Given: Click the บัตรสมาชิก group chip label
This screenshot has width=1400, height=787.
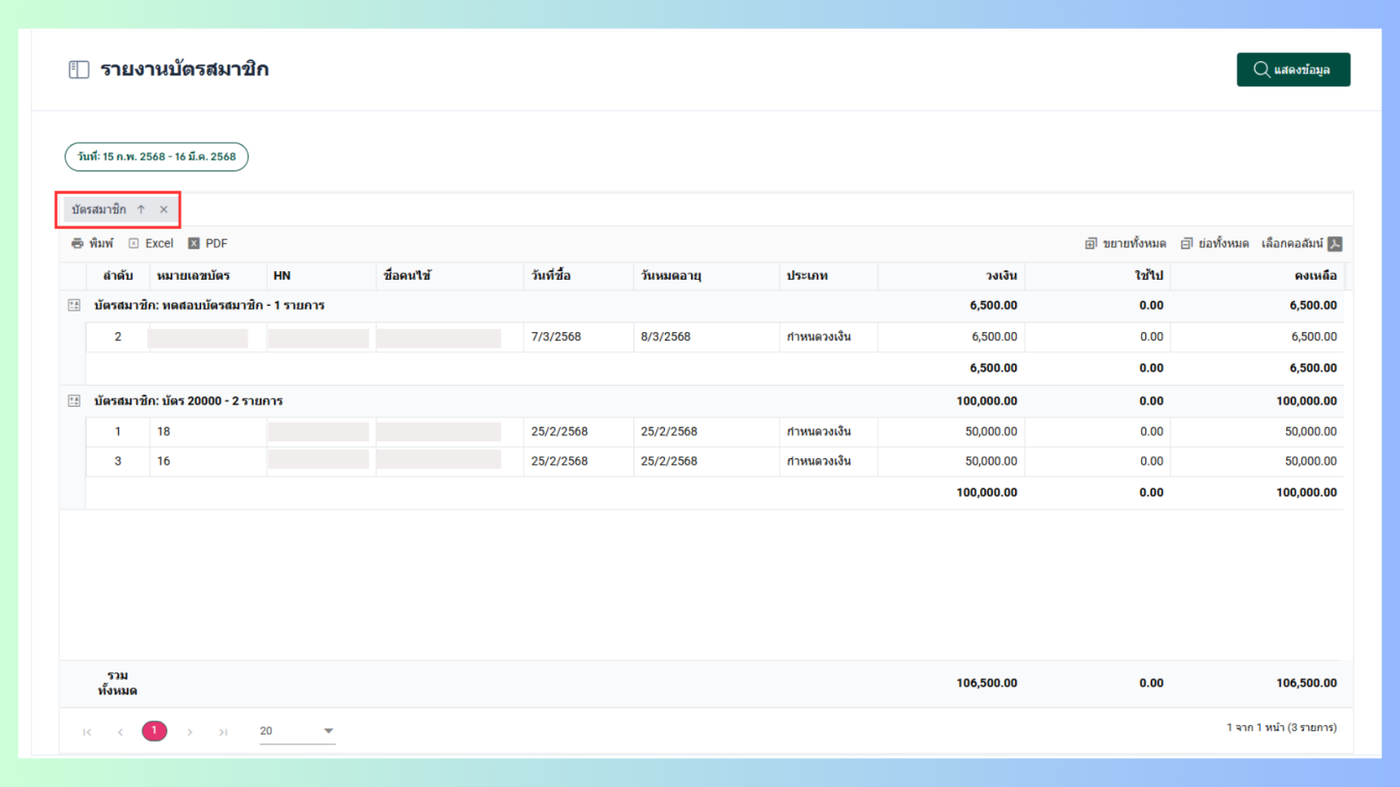Looking at the screenshot, I should coord(99,210).
